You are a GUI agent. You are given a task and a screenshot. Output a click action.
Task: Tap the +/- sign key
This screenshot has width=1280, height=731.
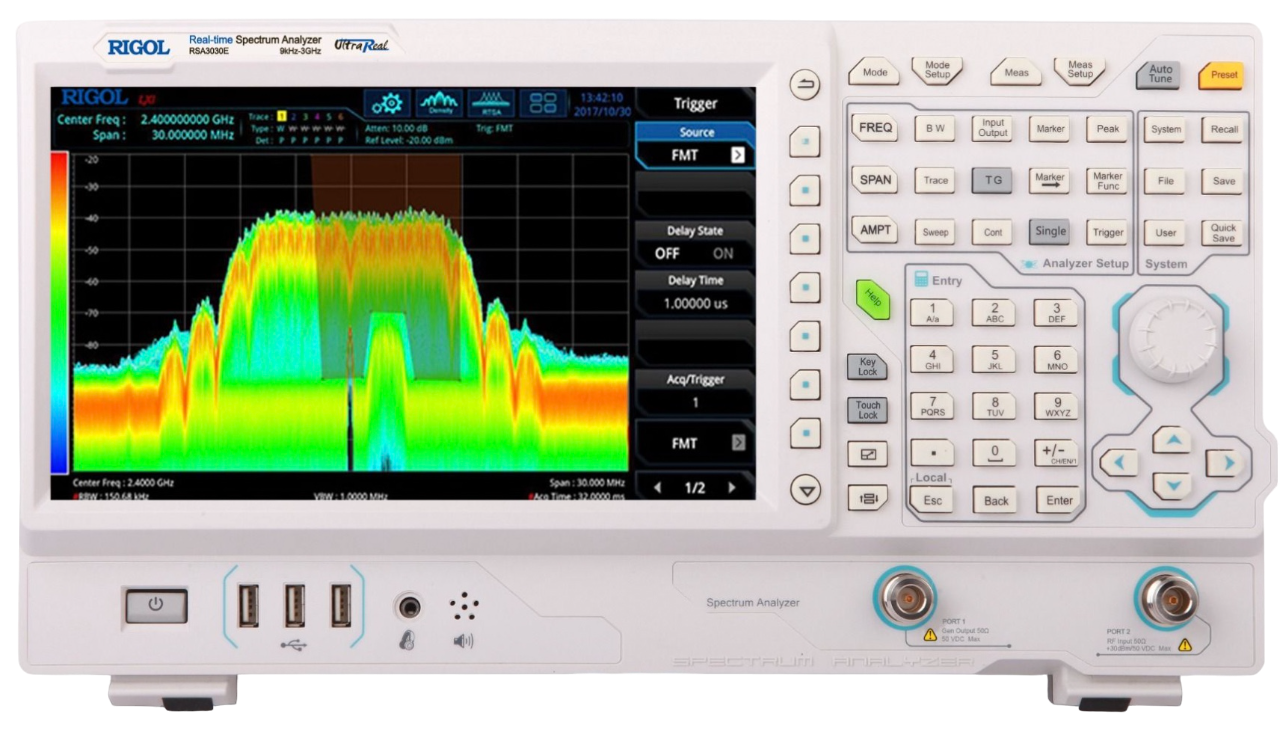(1057, 453)
